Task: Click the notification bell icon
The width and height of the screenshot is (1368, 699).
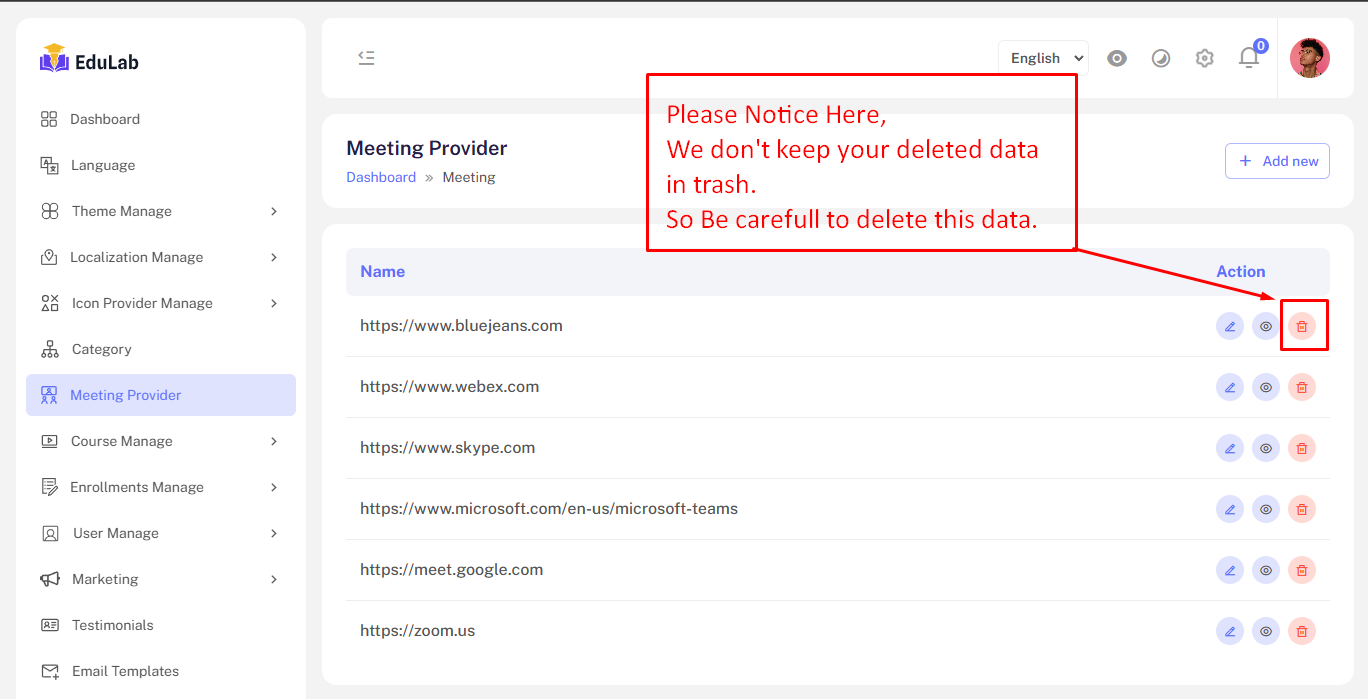Action: click(1249, 58)
